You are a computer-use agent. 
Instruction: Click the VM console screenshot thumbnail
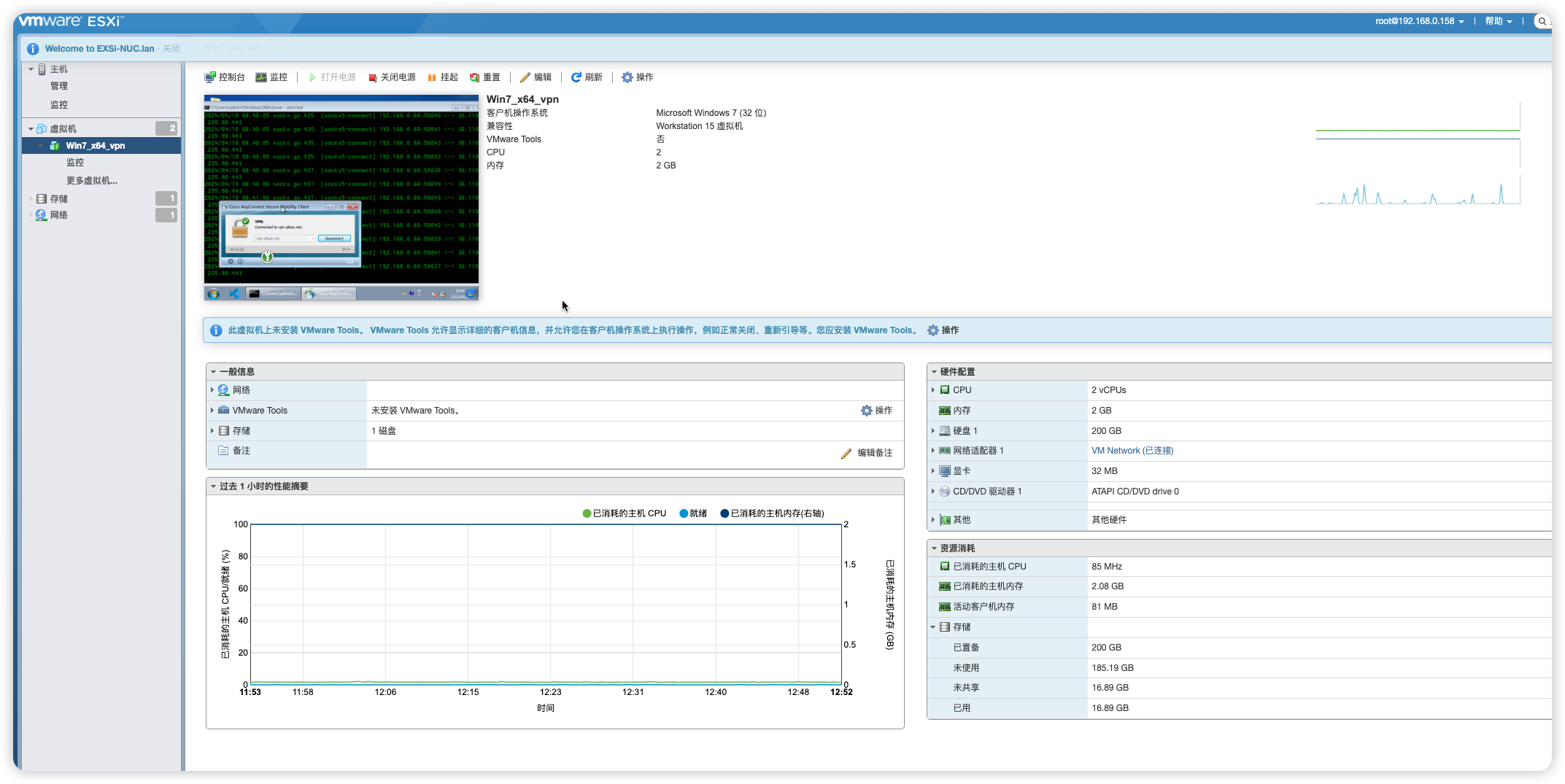[341, 198]
